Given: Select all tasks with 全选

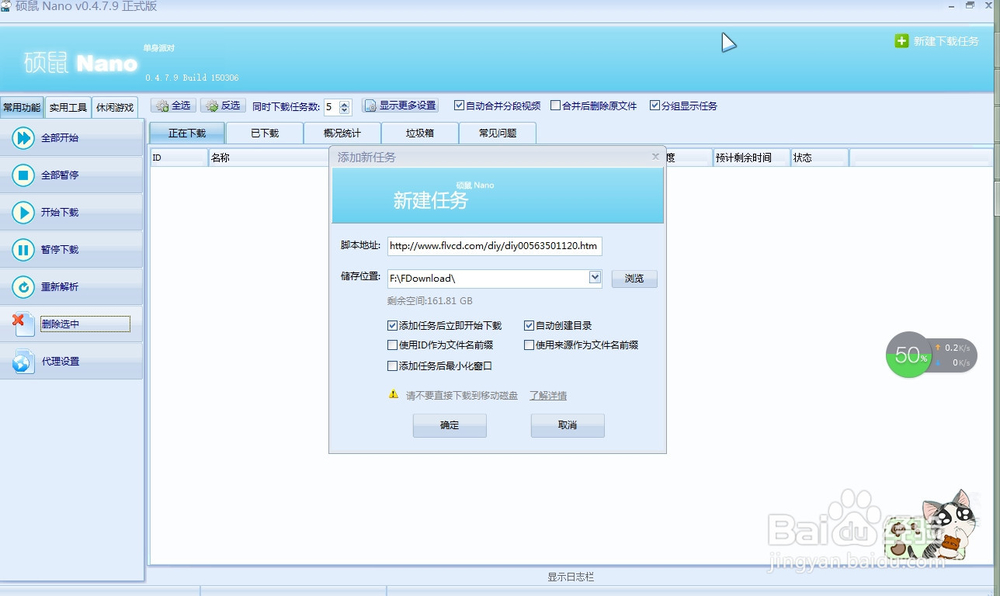Looking at the screenshot, I should [172, 106].
